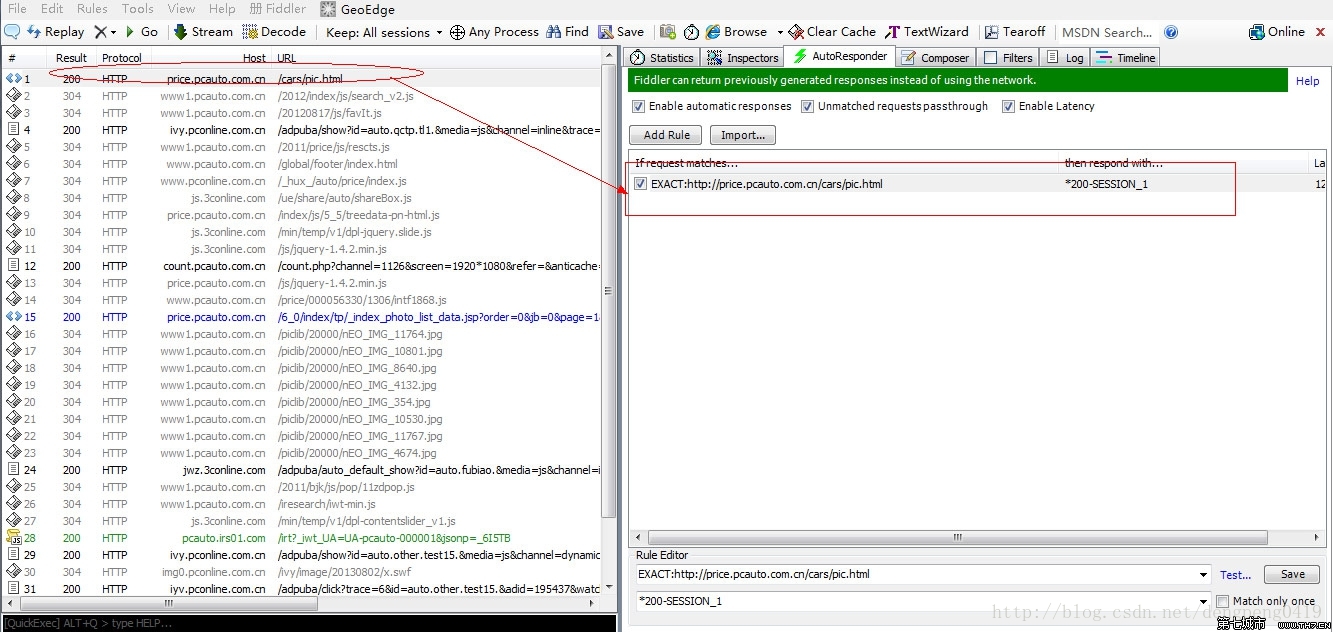Open the File menu

point(17,9)
